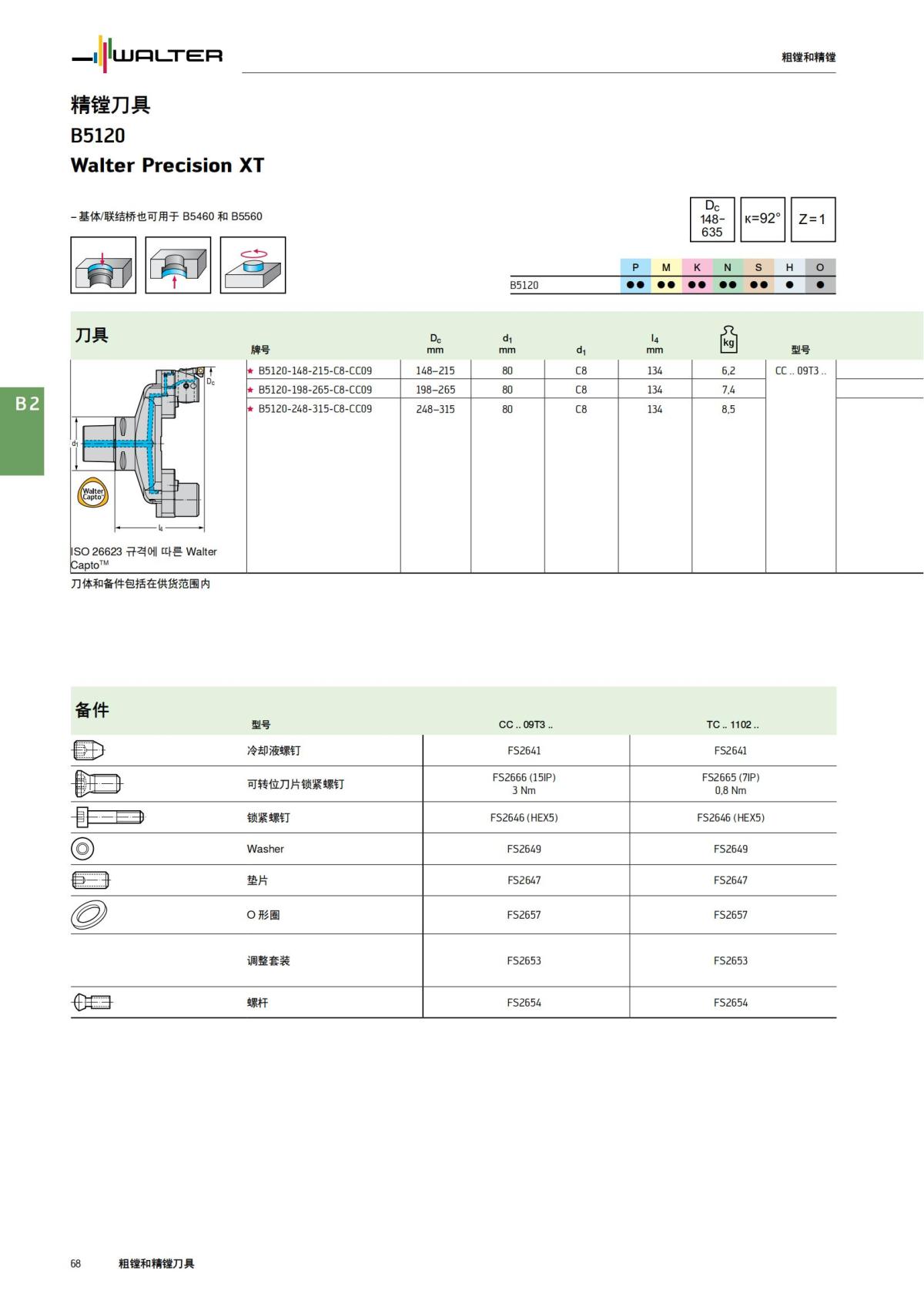
Task: Click part number B5120-148-215-C8-CC09
Action: [x=315, y=370]
